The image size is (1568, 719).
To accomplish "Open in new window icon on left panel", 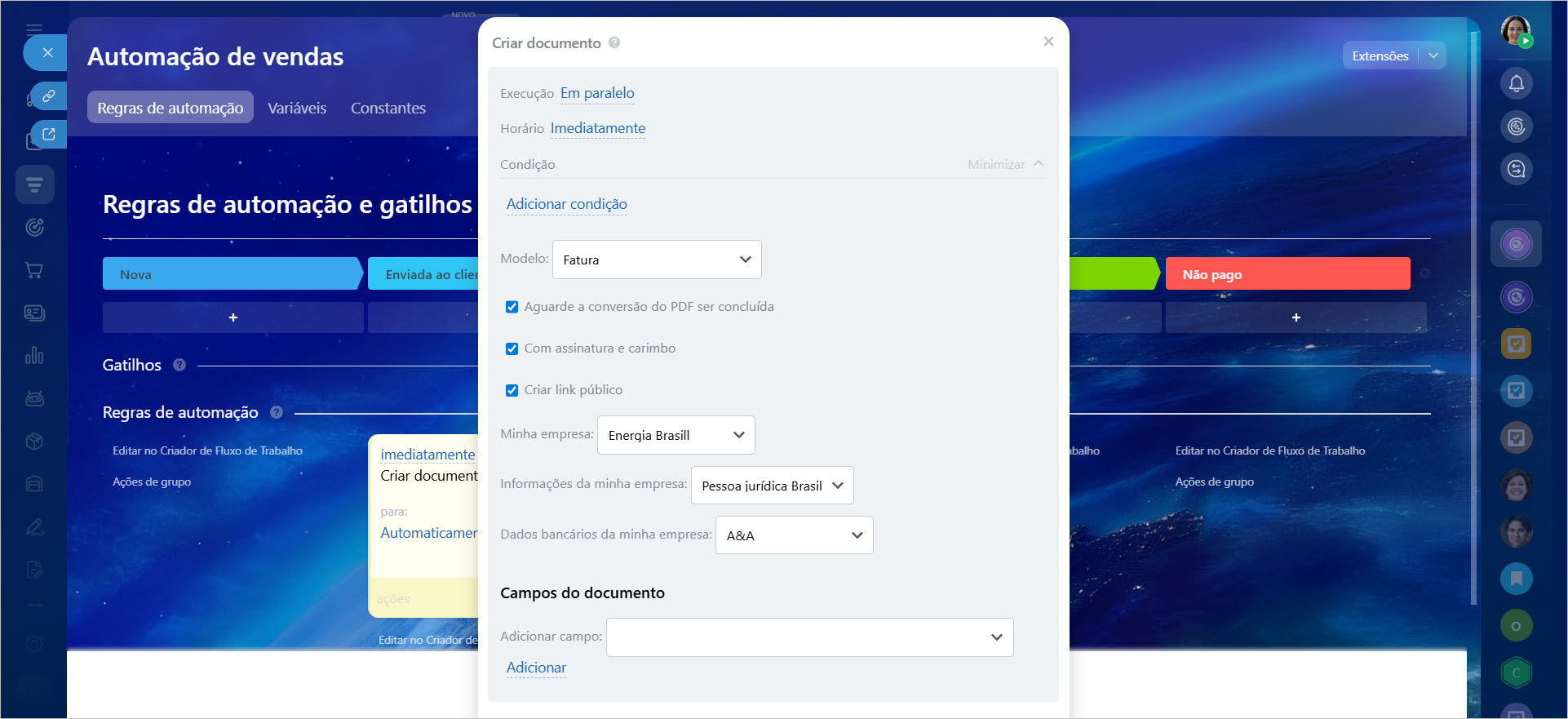I will (x=49, y=134).
